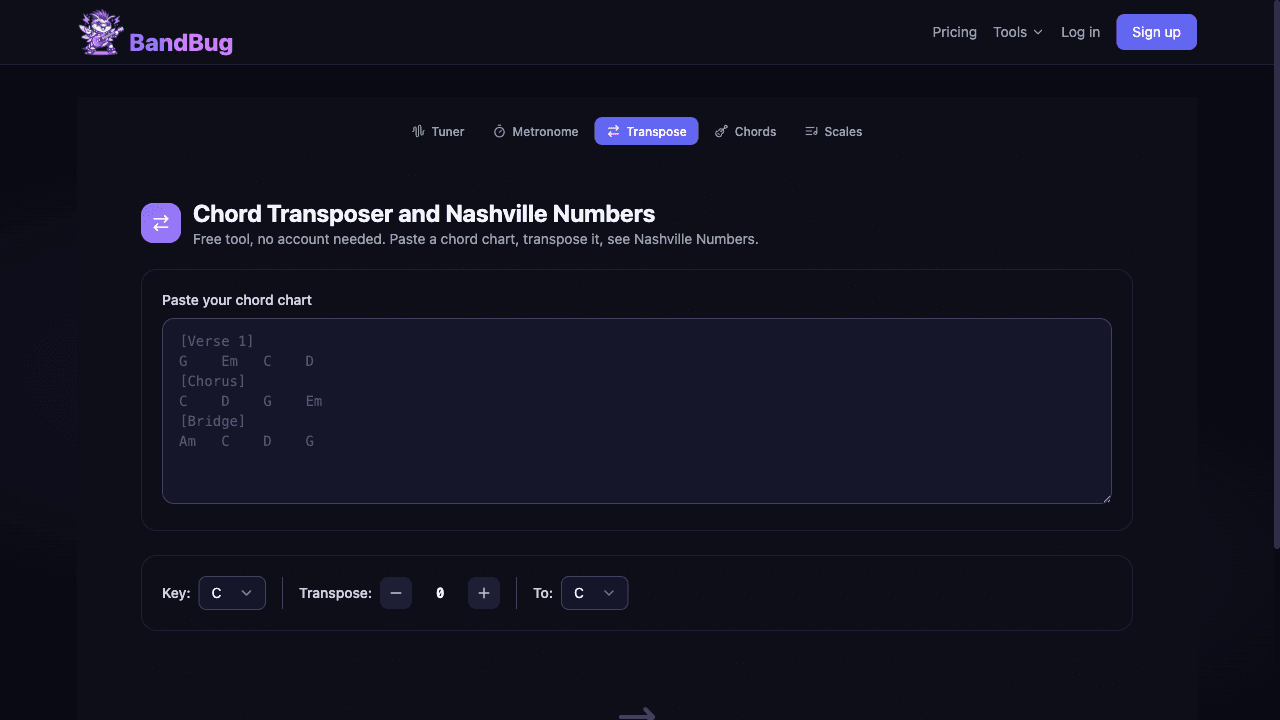Click inside the chord chart text area
Image resolution: width=1280 pixels, height=720 pixels.
[637, 410]
